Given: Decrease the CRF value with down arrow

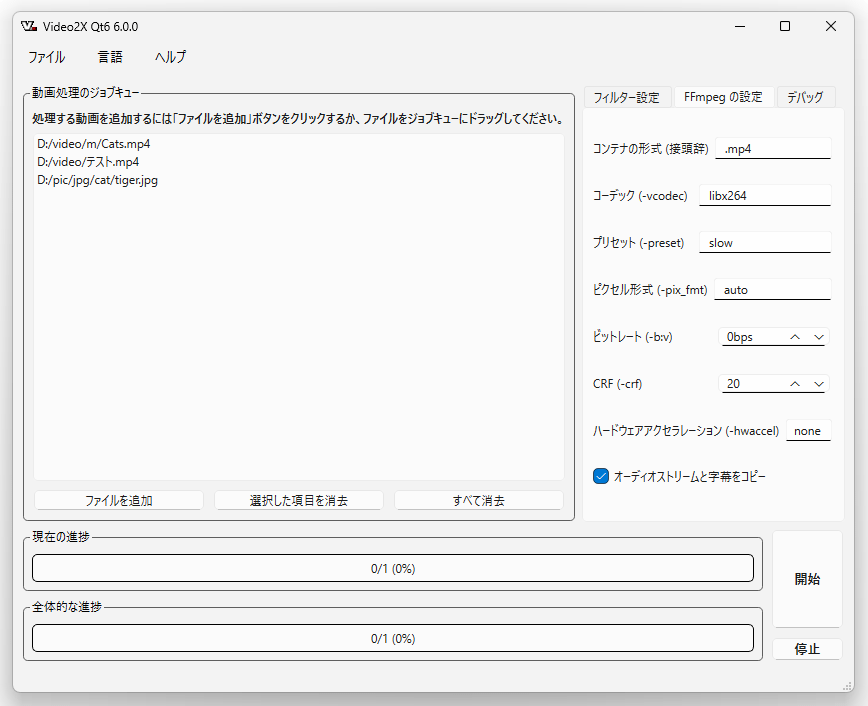Looking at the screenshot, I should [819, 384].
